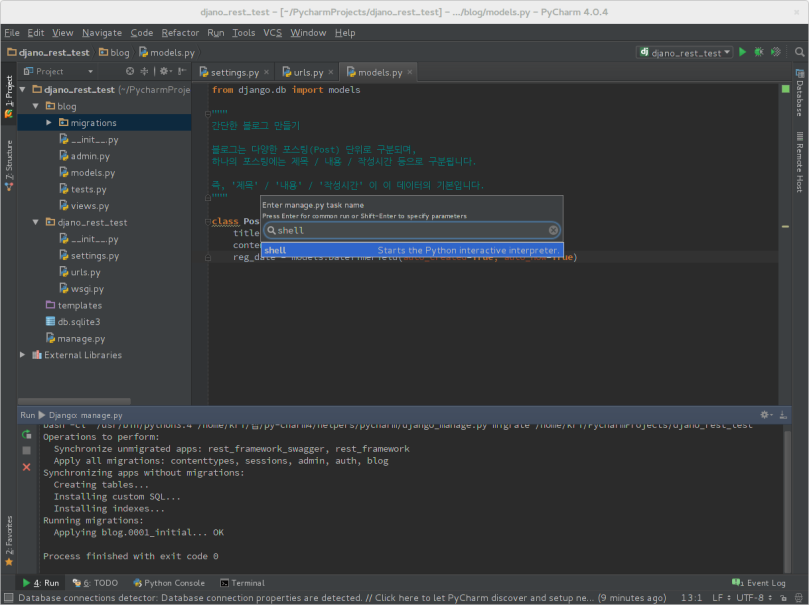Clear the shell text with the X icon
809x605 pixels.
click(553, 231)
